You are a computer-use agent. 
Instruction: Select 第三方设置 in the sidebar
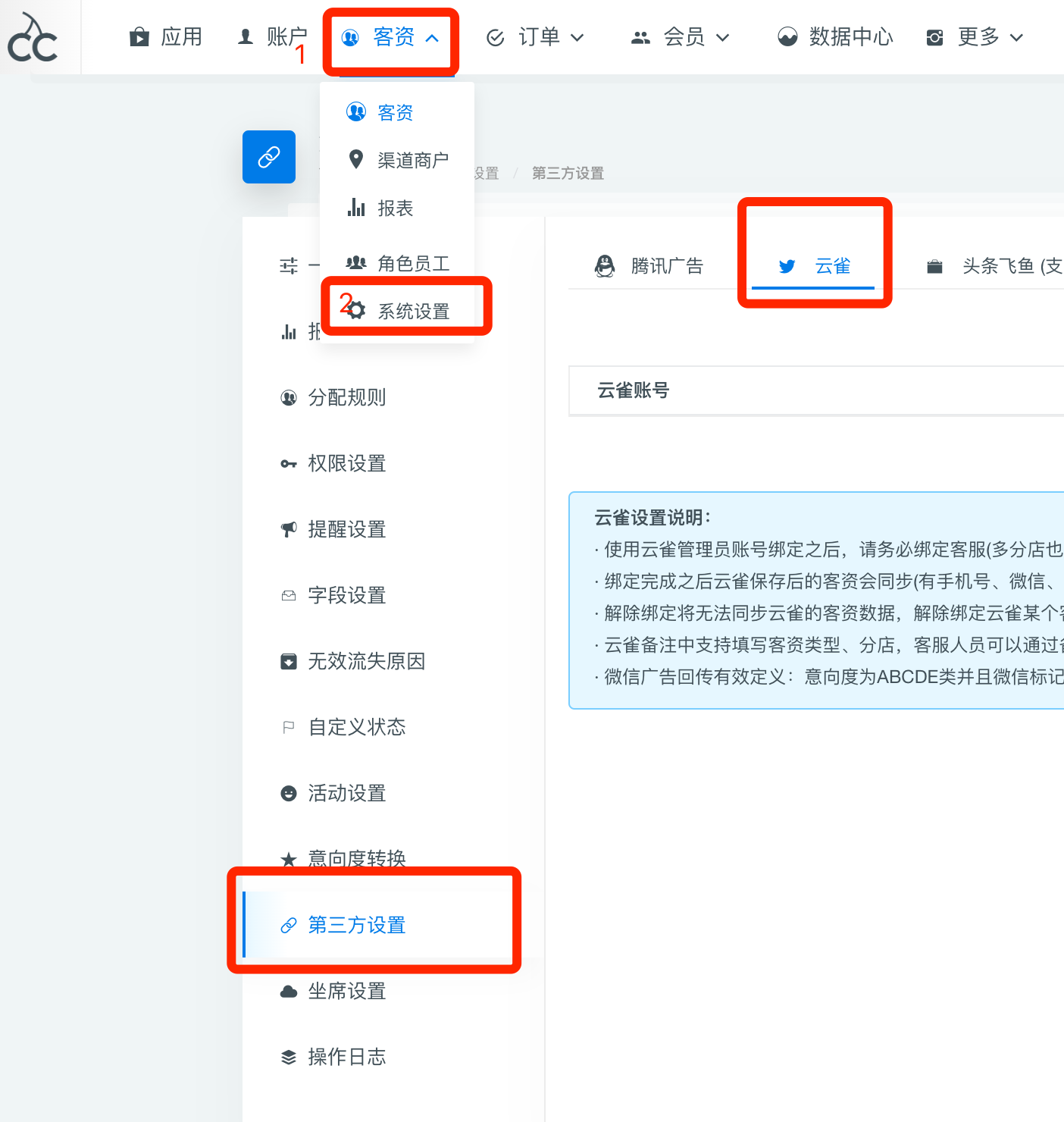tap(355, 925)
